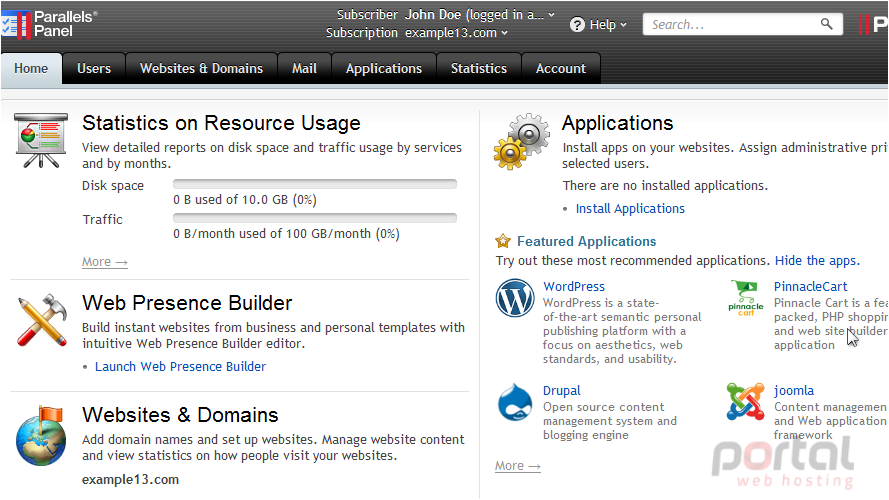
Task: Click Hide the apps link
Action: [x=817, y=261]
